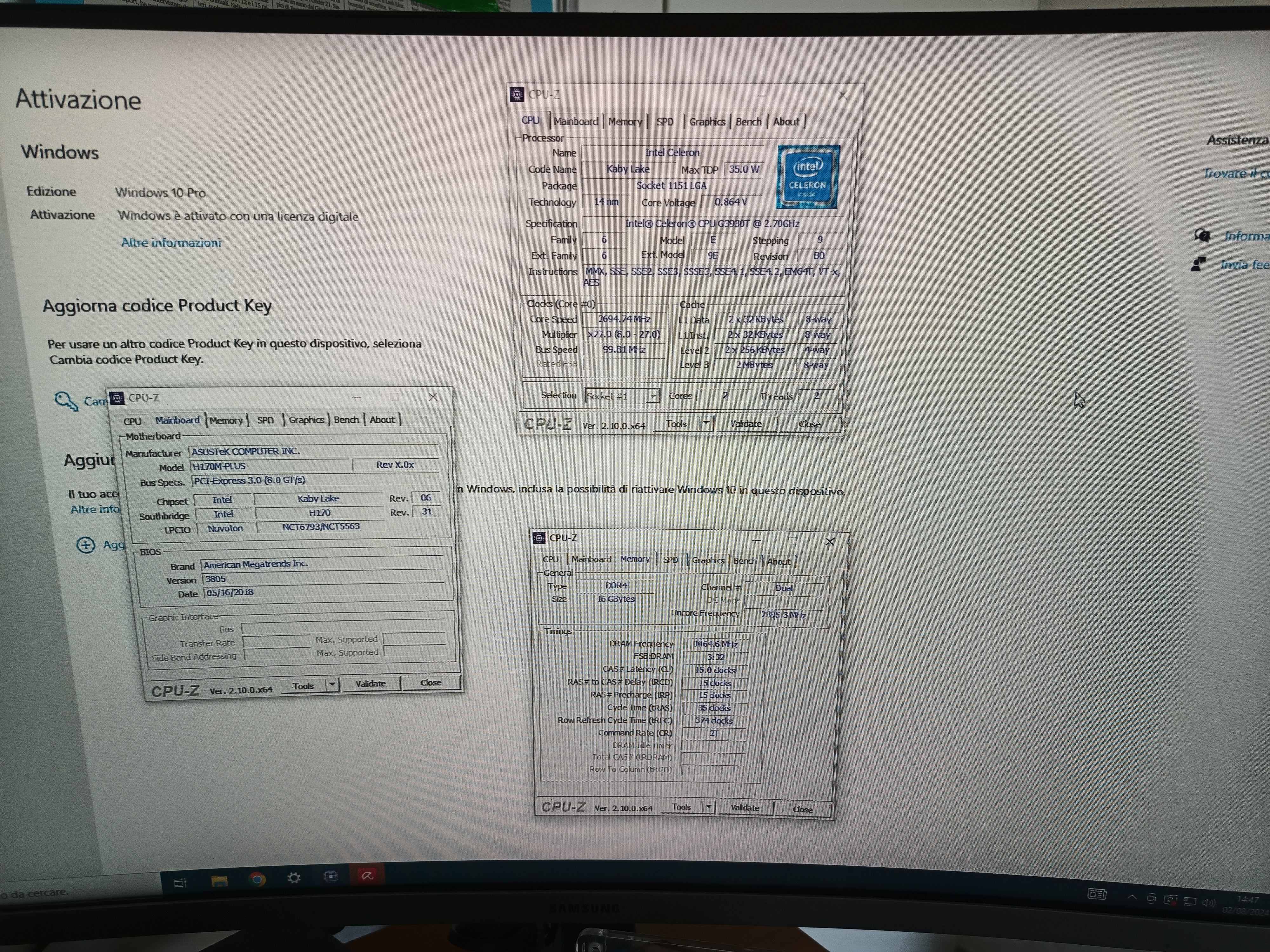Open the Tools dropdown arrow in the processor window

[706, 424]
